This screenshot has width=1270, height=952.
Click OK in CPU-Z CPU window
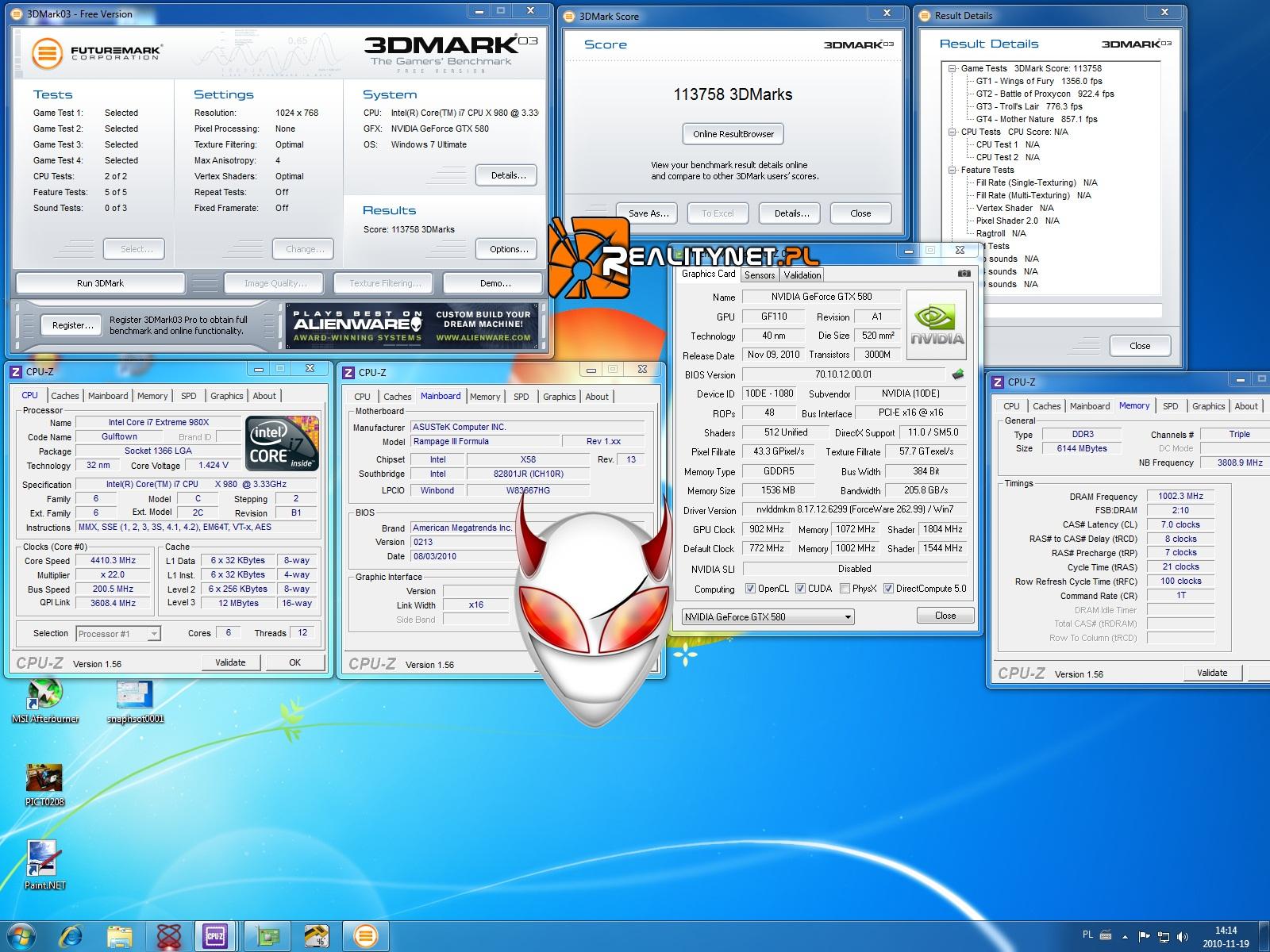tap(294, 662)
